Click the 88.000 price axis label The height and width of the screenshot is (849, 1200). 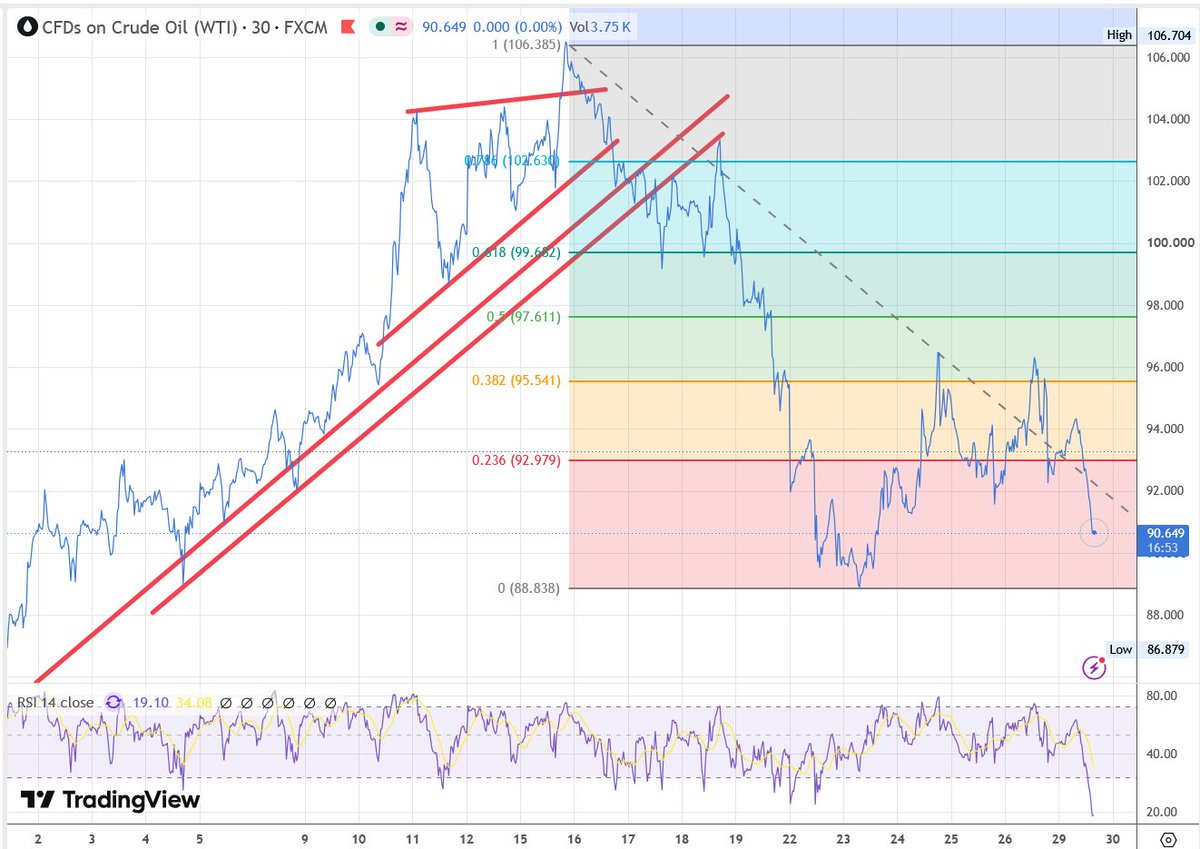click(x=1167, y=614)
